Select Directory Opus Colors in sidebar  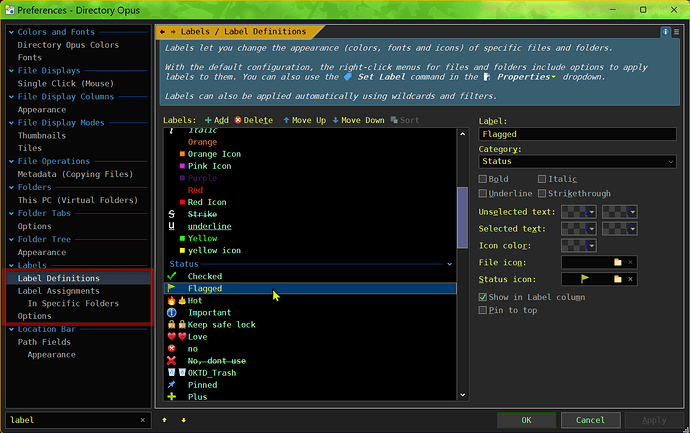[67, 45]
